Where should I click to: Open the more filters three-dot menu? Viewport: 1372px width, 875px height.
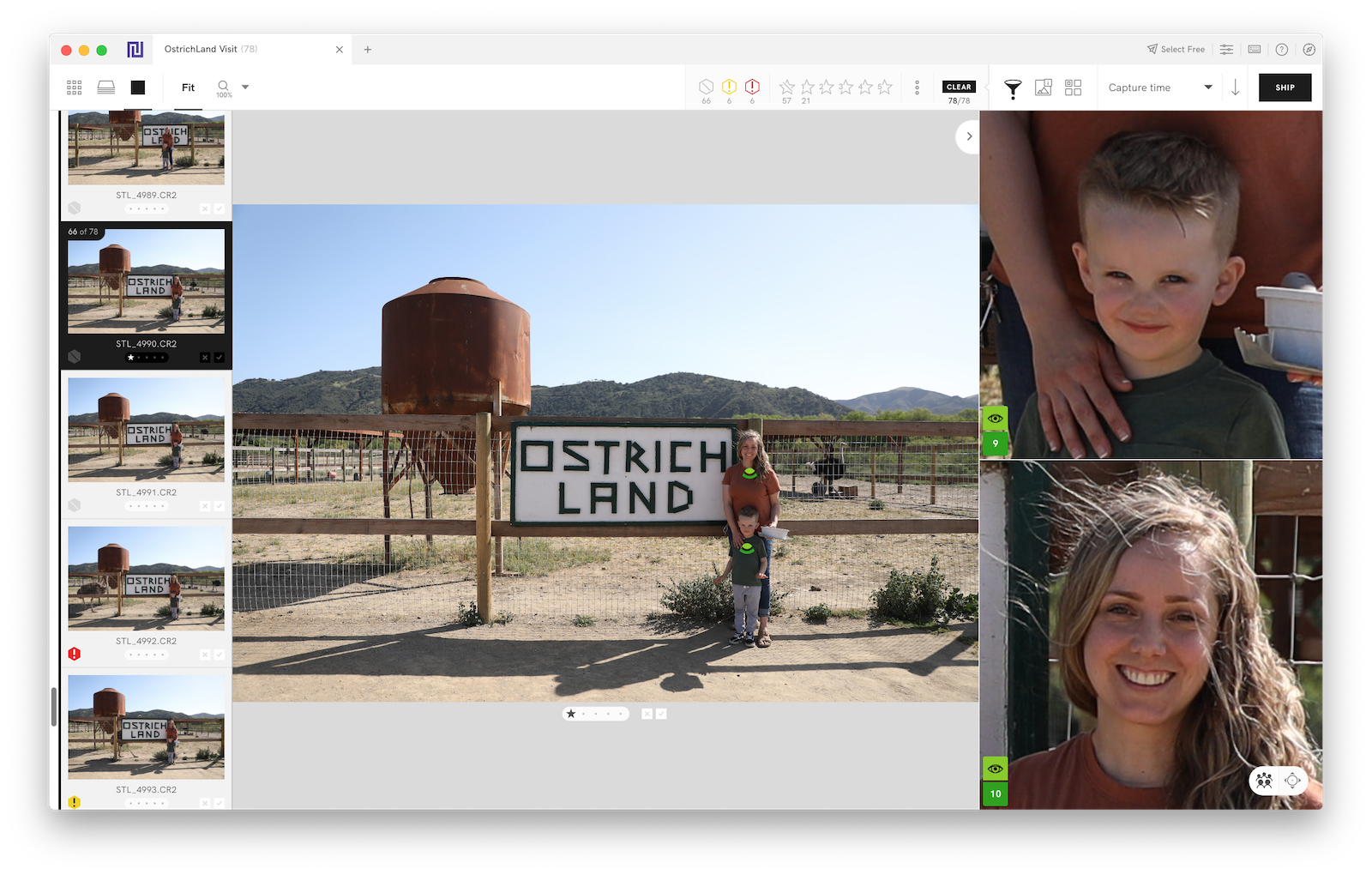point(917,87)
